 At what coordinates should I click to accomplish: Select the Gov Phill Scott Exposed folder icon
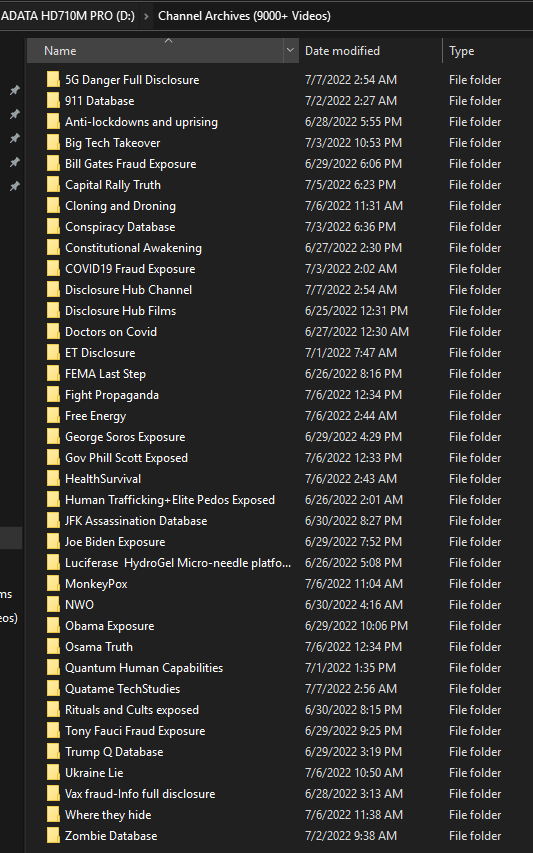coord(53,458)
